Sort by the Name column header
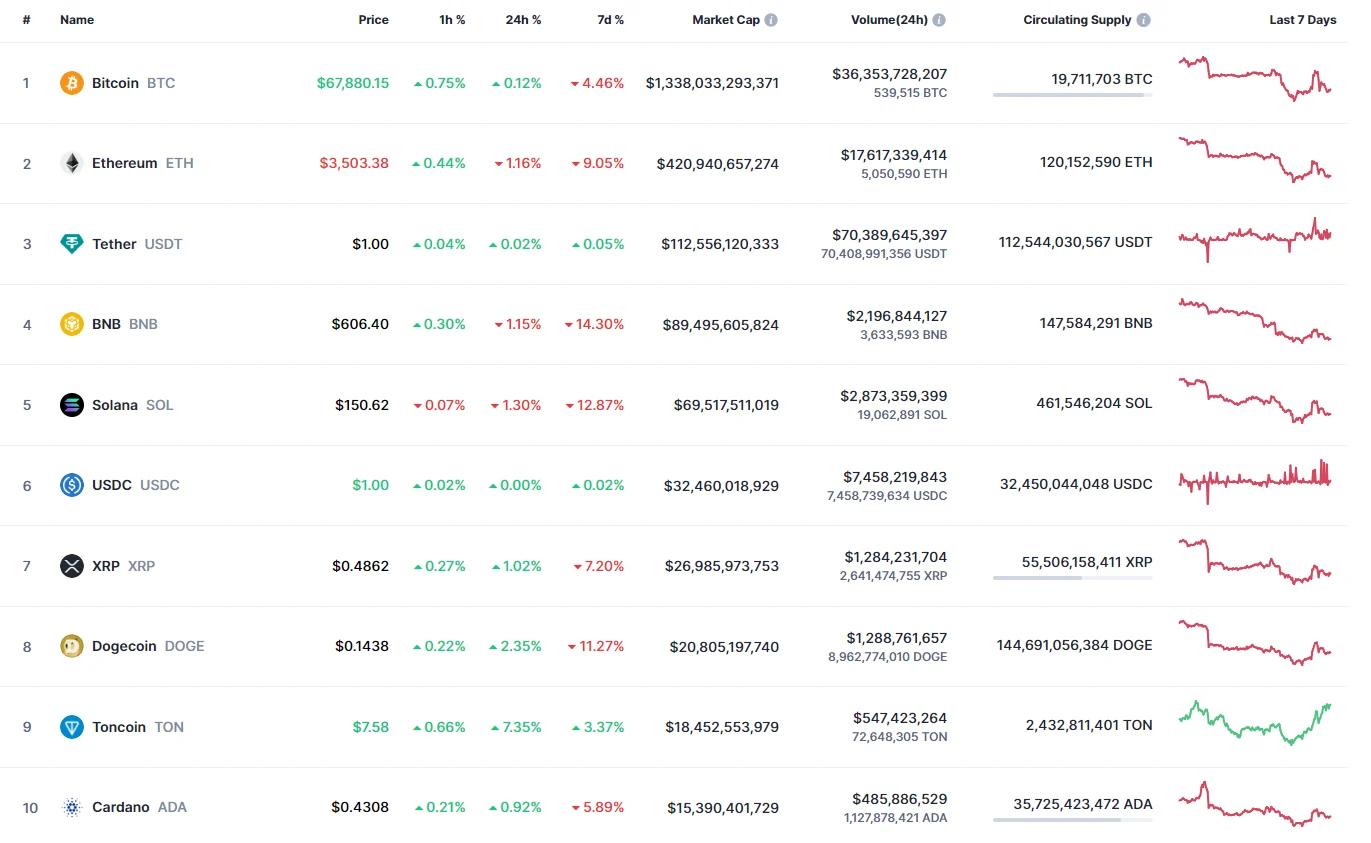 [77, 20]
